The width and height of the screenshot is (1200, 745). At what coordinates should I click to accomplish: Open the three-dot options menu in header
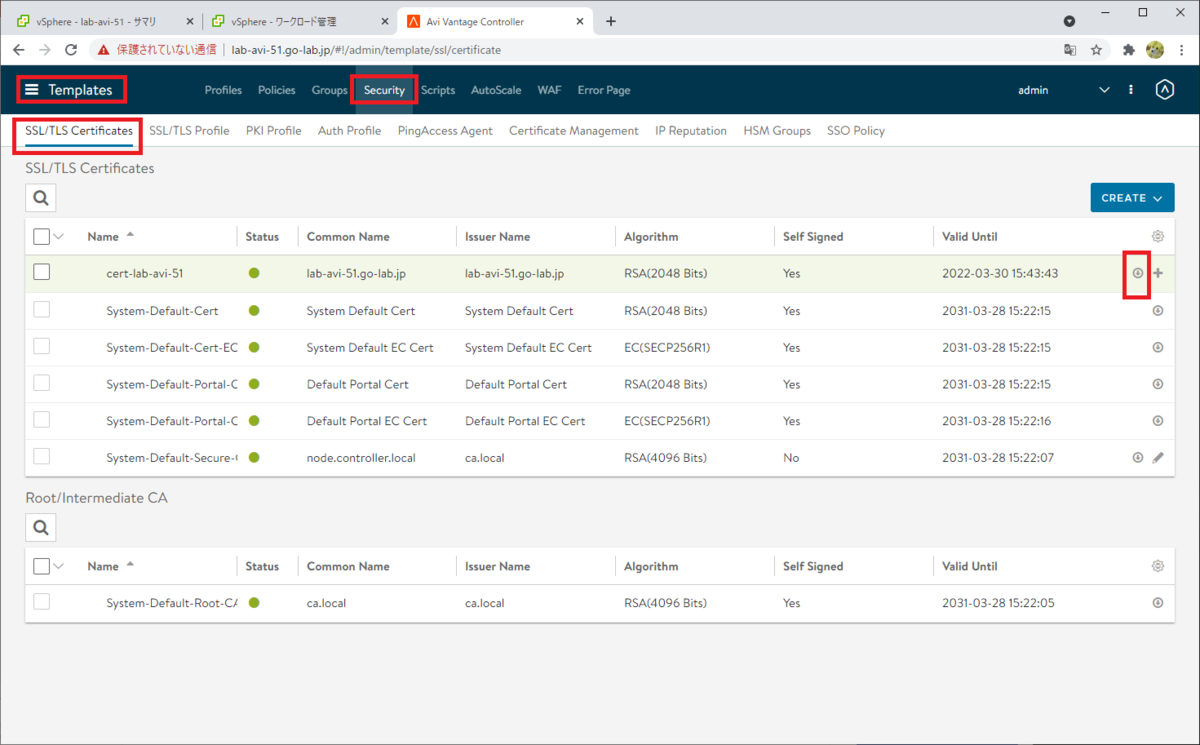click(x=1131, y=90)
